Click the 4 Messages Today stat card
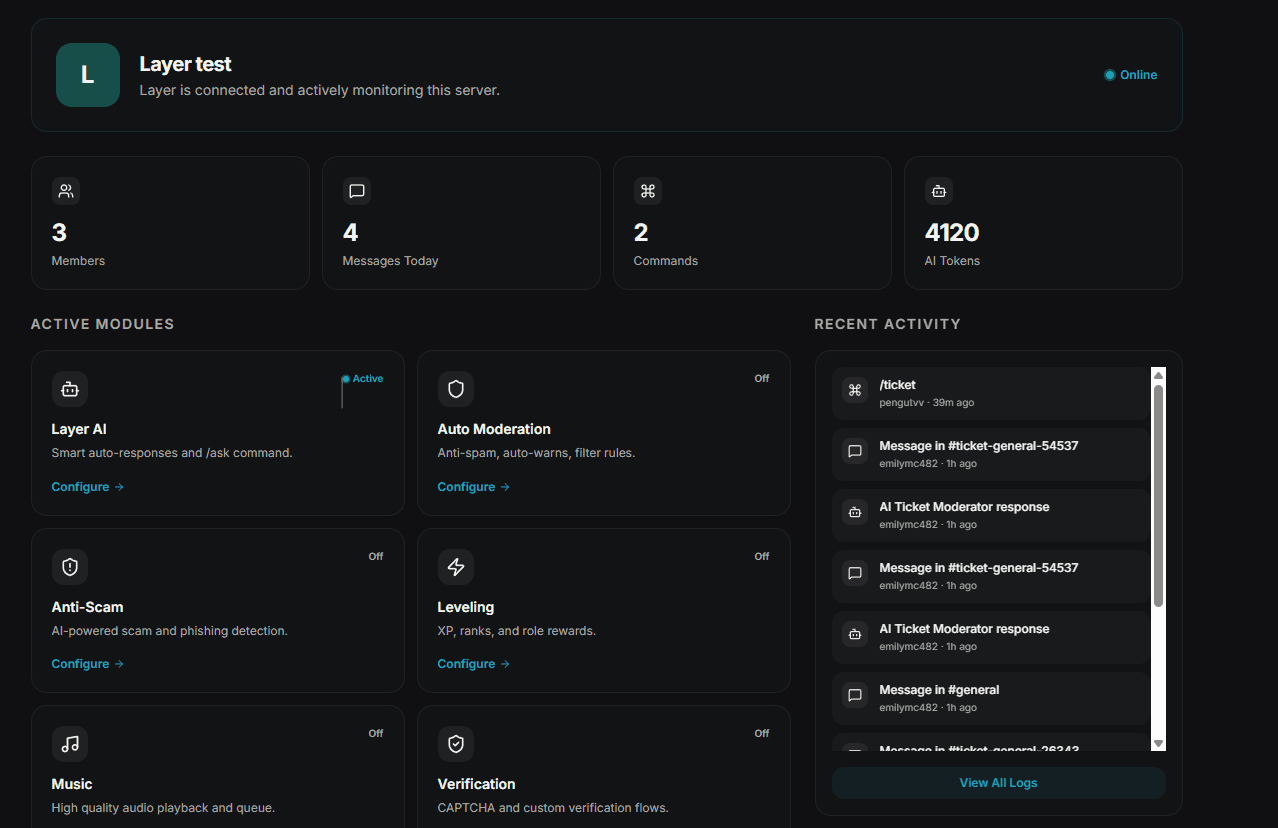 pyautogui.click(x=461, y=223)
